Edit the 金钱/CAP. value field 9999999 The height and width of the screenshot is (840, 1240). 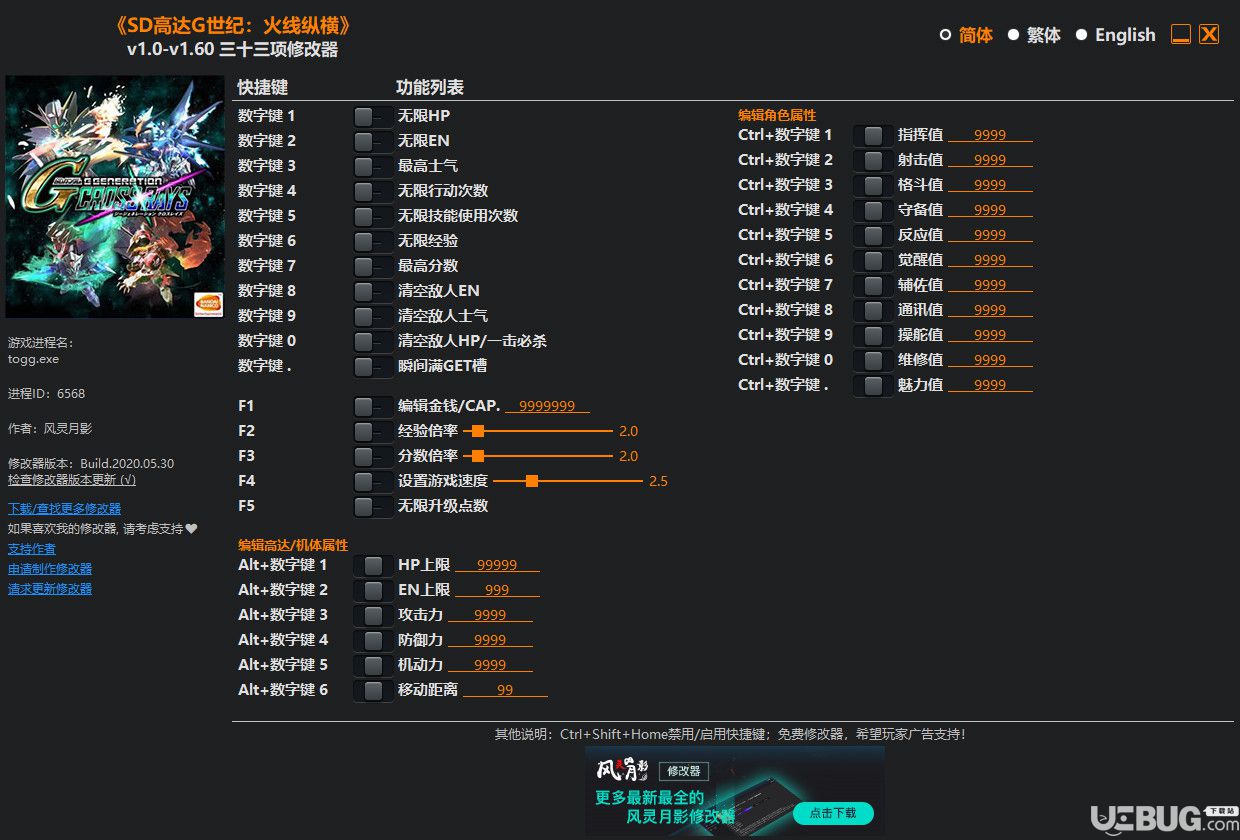click(547, 406)
